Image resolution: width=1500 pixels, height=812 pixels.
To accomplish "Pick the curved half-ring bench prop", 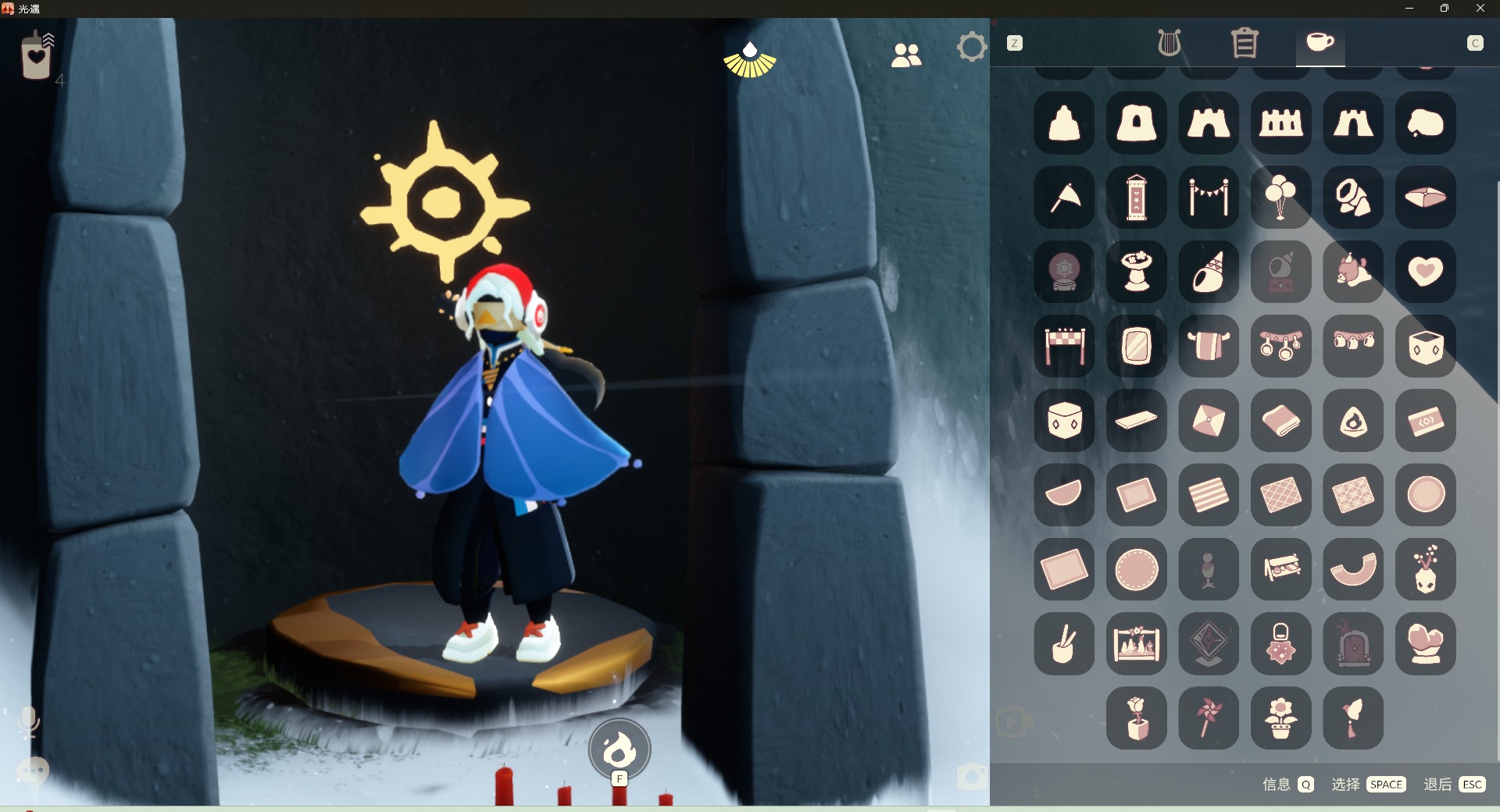I will click(1353, 569).
